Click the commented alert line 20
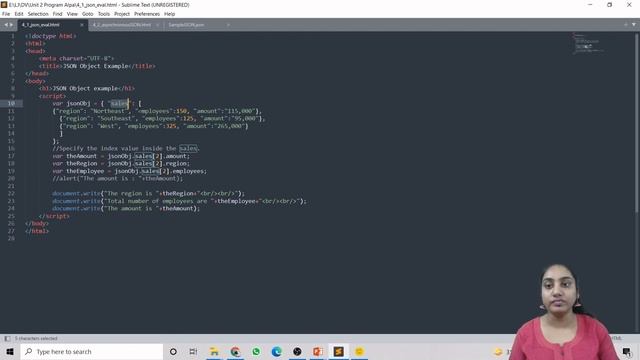The width and height of the screenshot is (640, 360). coord(118,178)
